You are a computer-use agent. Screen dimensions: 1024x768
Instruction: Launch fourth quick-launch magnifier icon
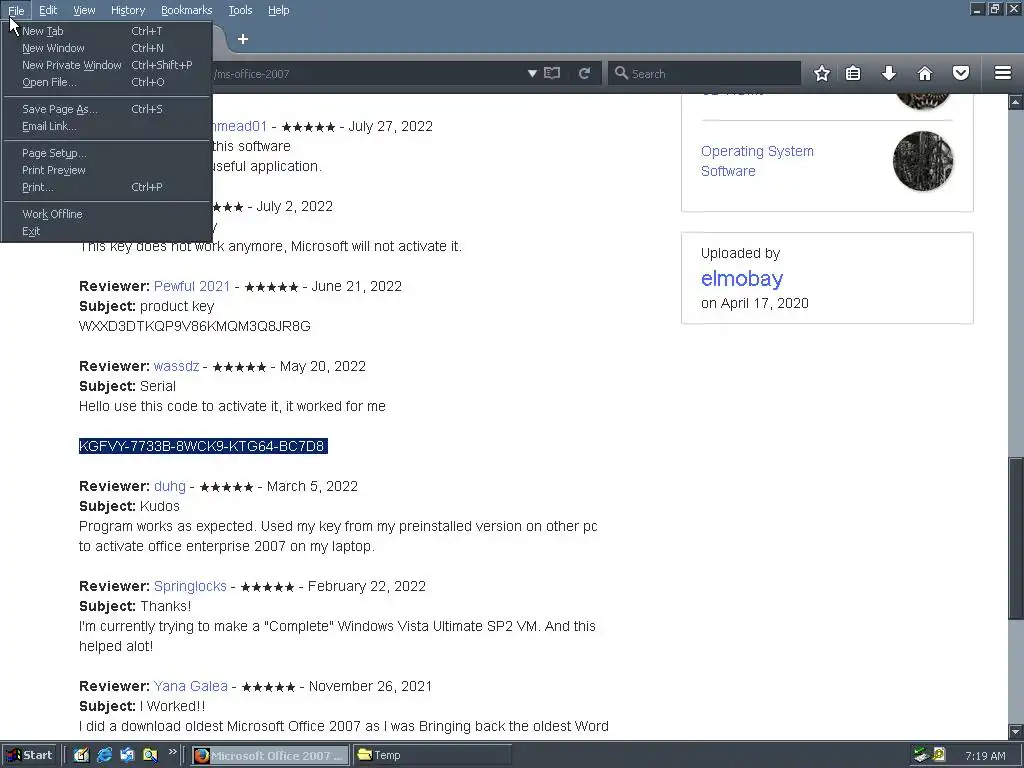tap(150, 756)
